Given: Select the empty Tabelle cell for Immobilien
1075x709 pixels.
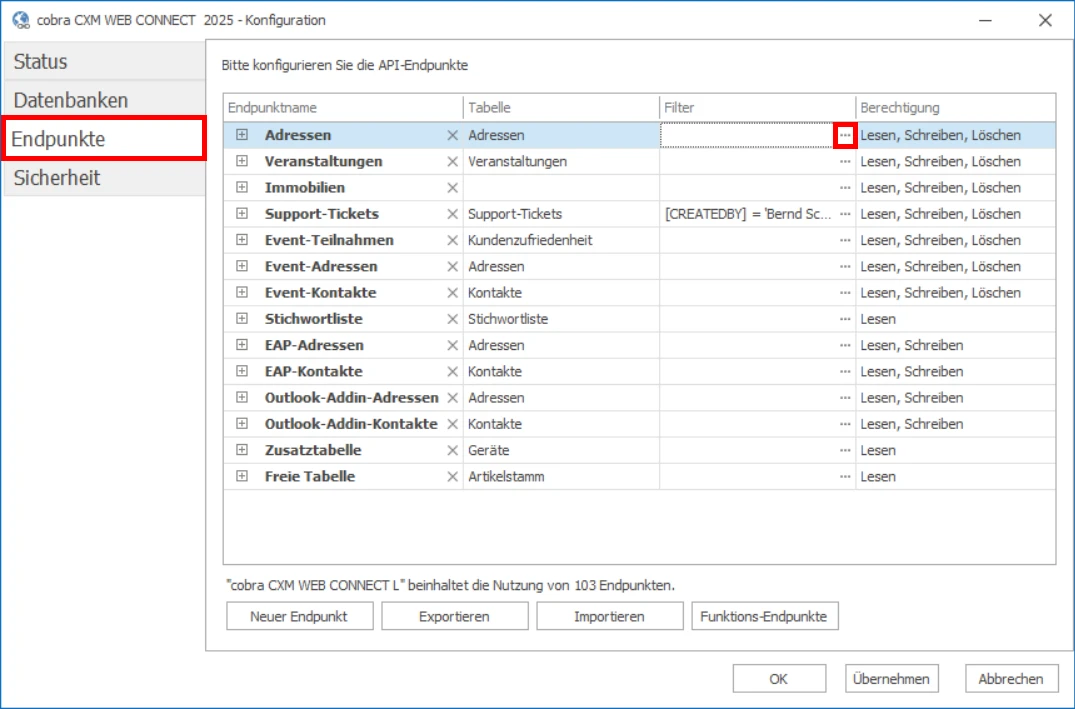Looking at the screenshot, I should 560,188.
